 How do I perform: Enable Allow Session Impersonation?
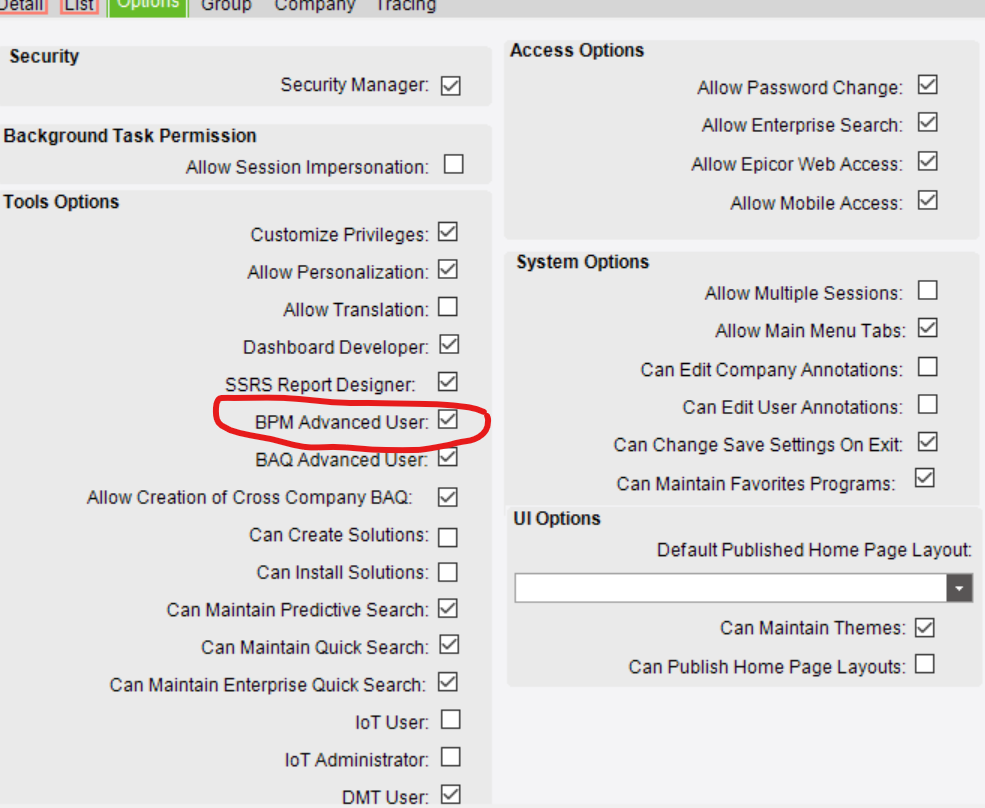454,165
